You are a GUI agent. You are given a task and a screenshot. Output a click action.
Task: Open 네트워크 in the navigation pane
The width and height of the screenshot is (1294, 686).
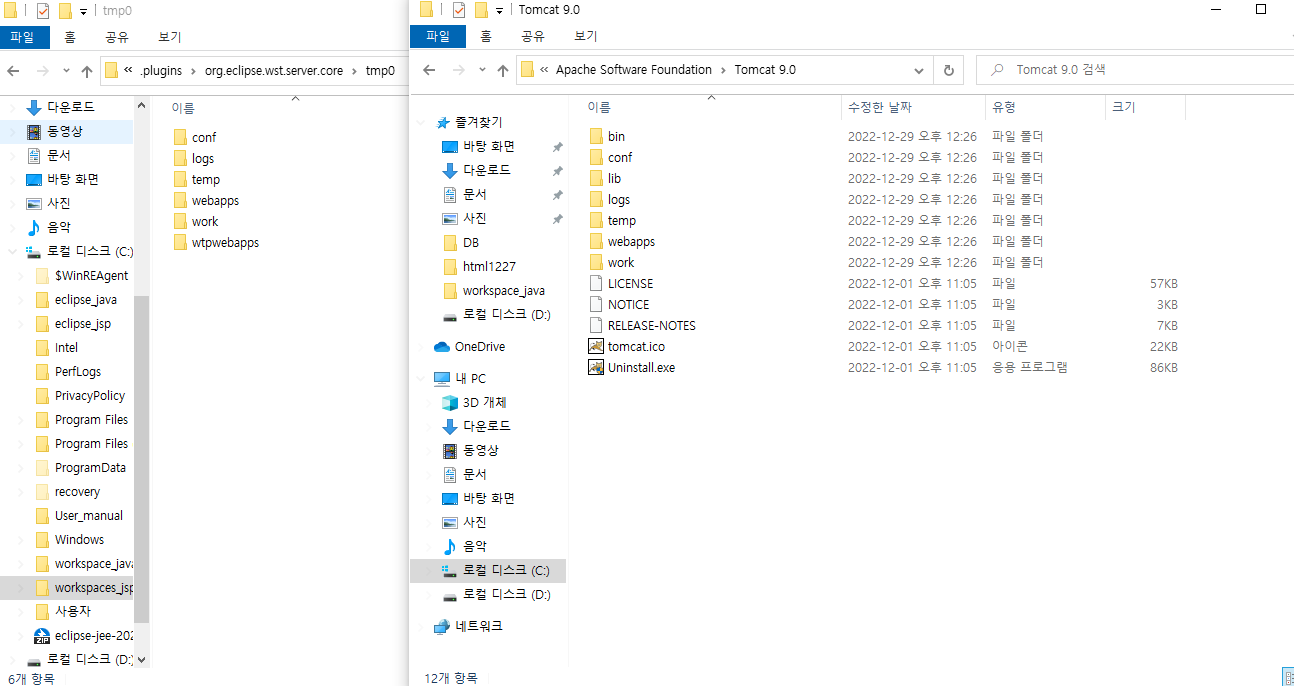pos(478,626)
